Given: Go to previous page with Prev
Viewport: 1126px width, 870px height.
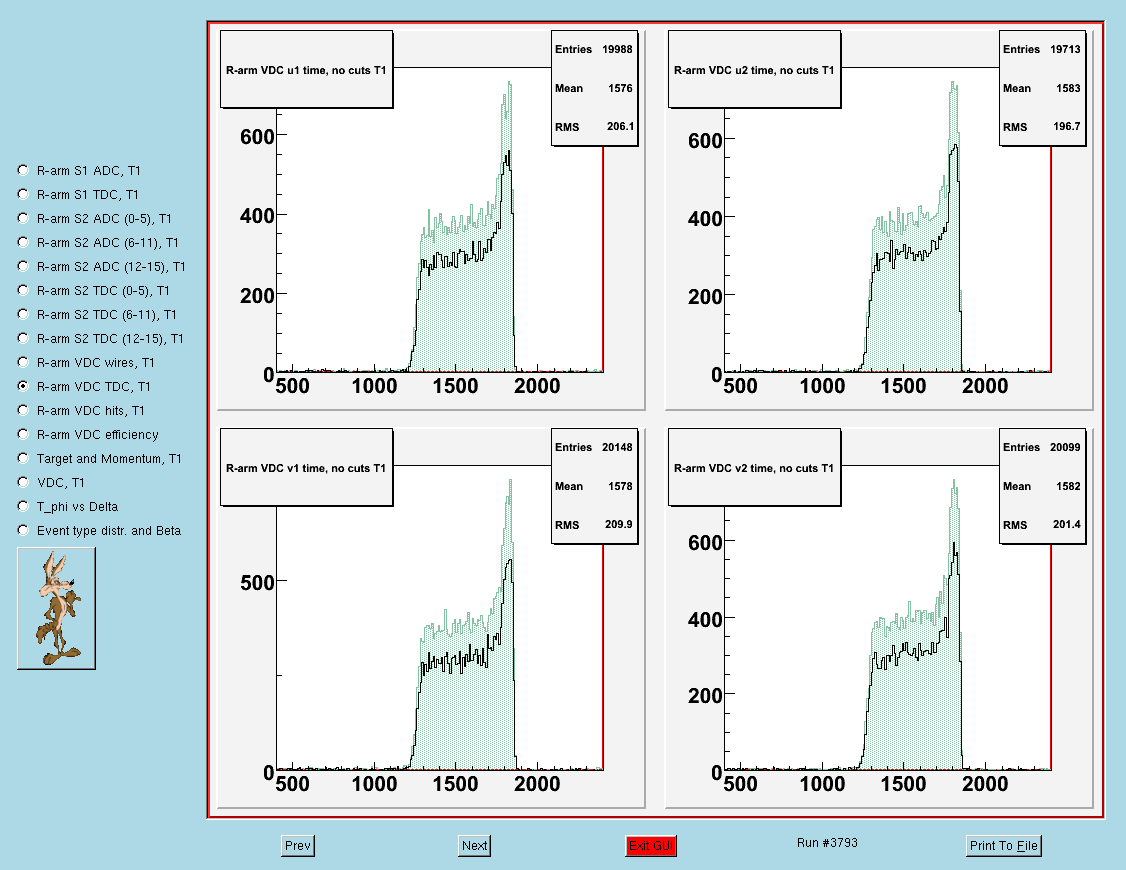Looking at the screenshot, I should 297,846.
